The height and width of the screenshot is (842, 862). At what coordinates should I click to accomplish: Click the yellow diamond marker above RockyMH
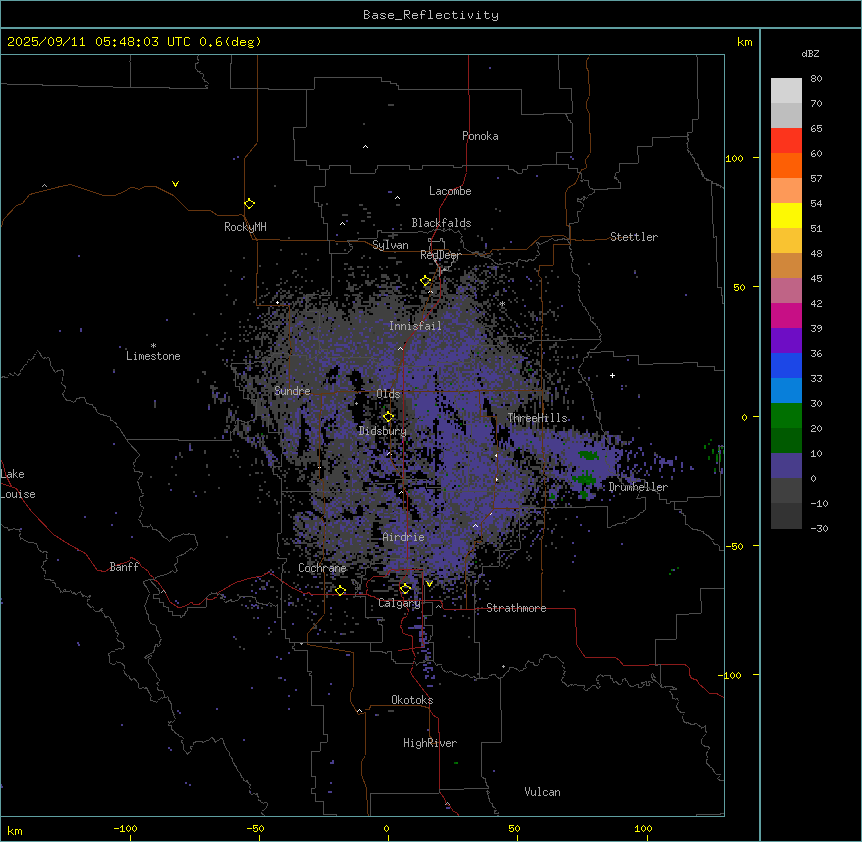(250, 204)
